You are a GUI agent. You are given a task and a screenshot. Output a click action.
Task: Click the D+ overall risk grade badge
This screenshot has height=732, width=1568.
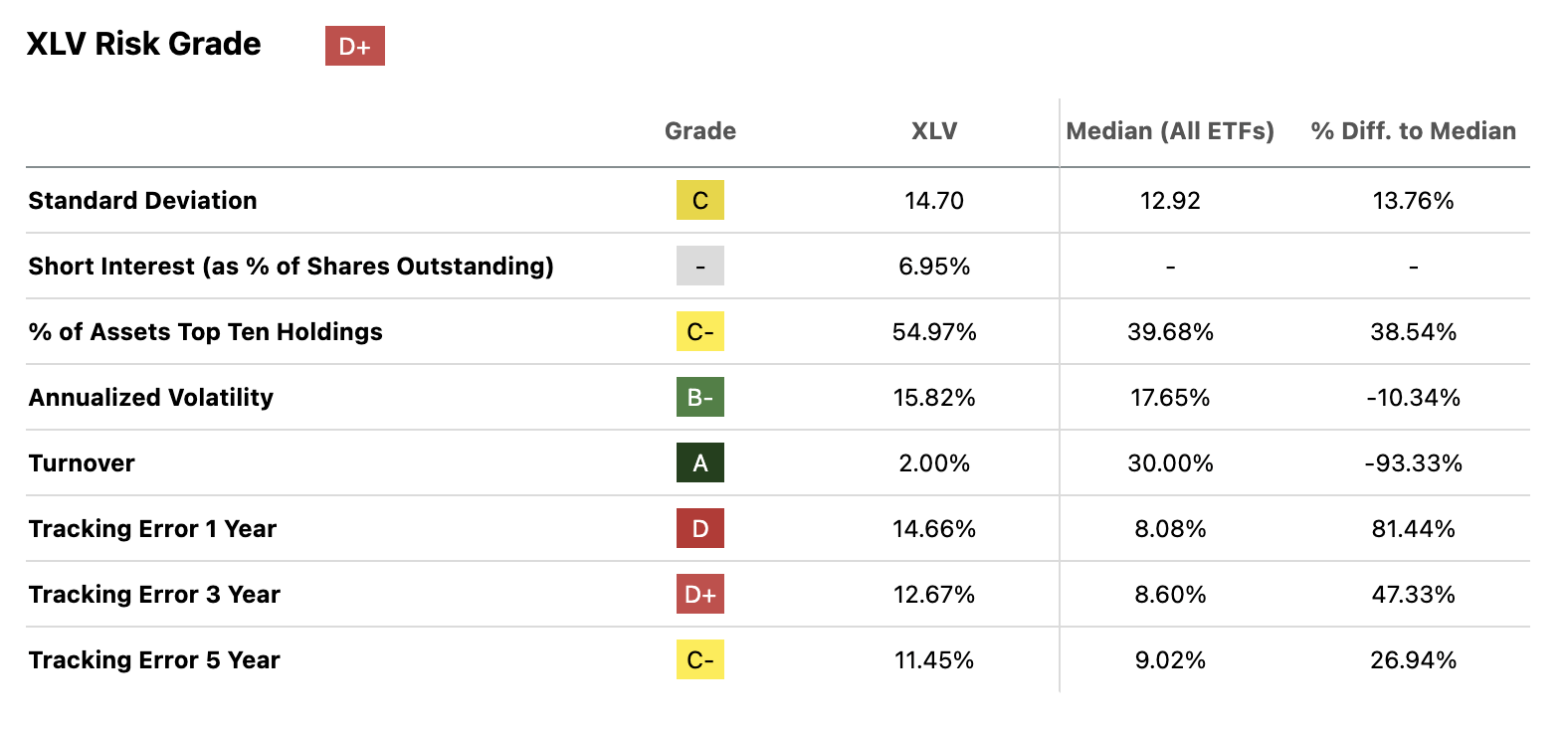pyautogui.click(x=354, y=46)
